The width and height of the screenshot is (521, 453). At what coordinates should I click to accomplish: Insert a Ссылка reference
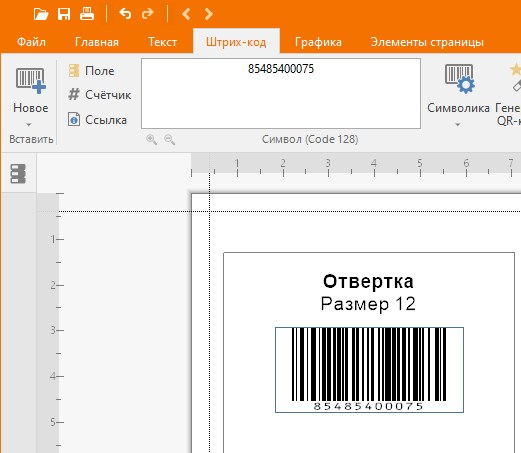[x=97, y=119]
